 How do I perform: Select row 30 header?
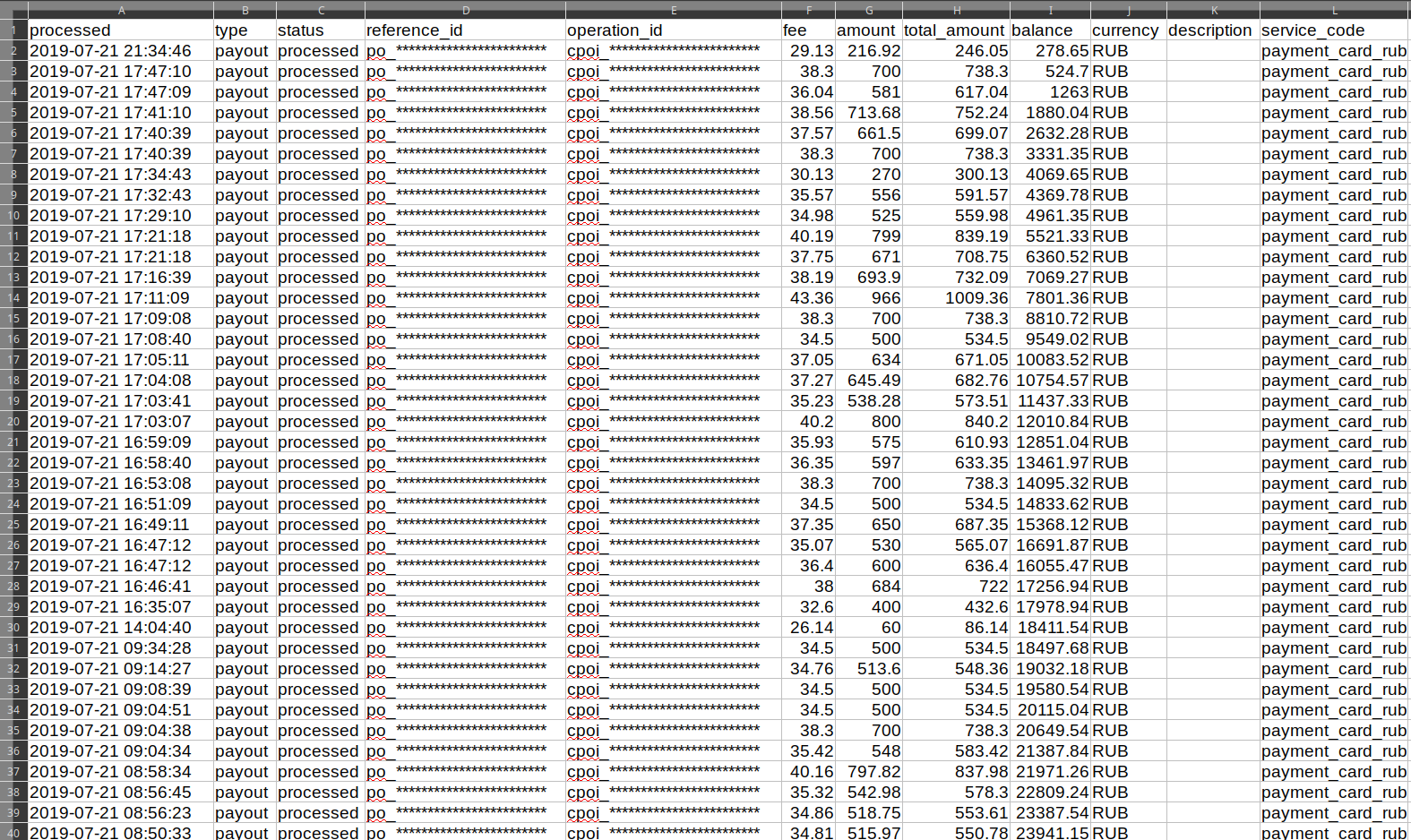click(x=13, y=628)
